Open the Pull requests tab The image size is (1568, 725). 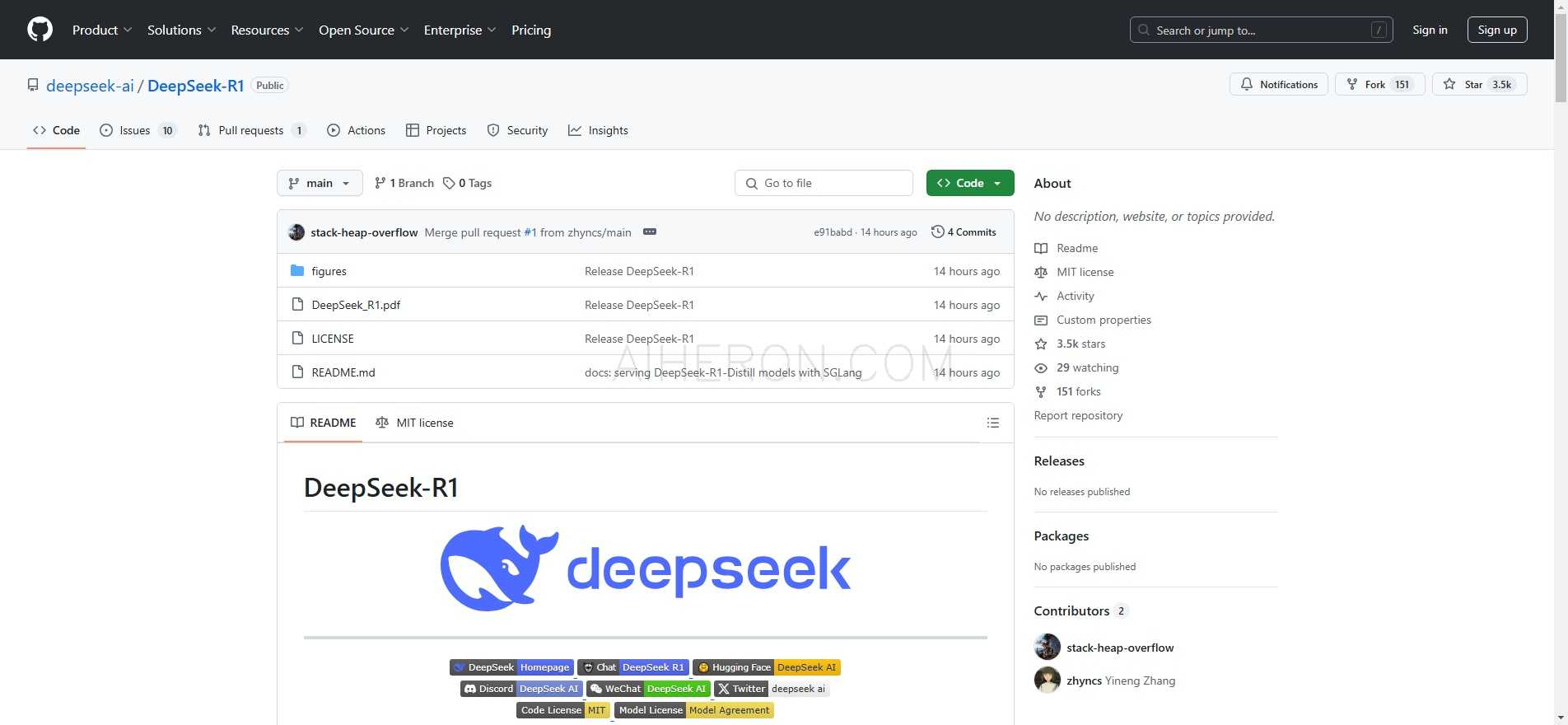click(251, 130)
